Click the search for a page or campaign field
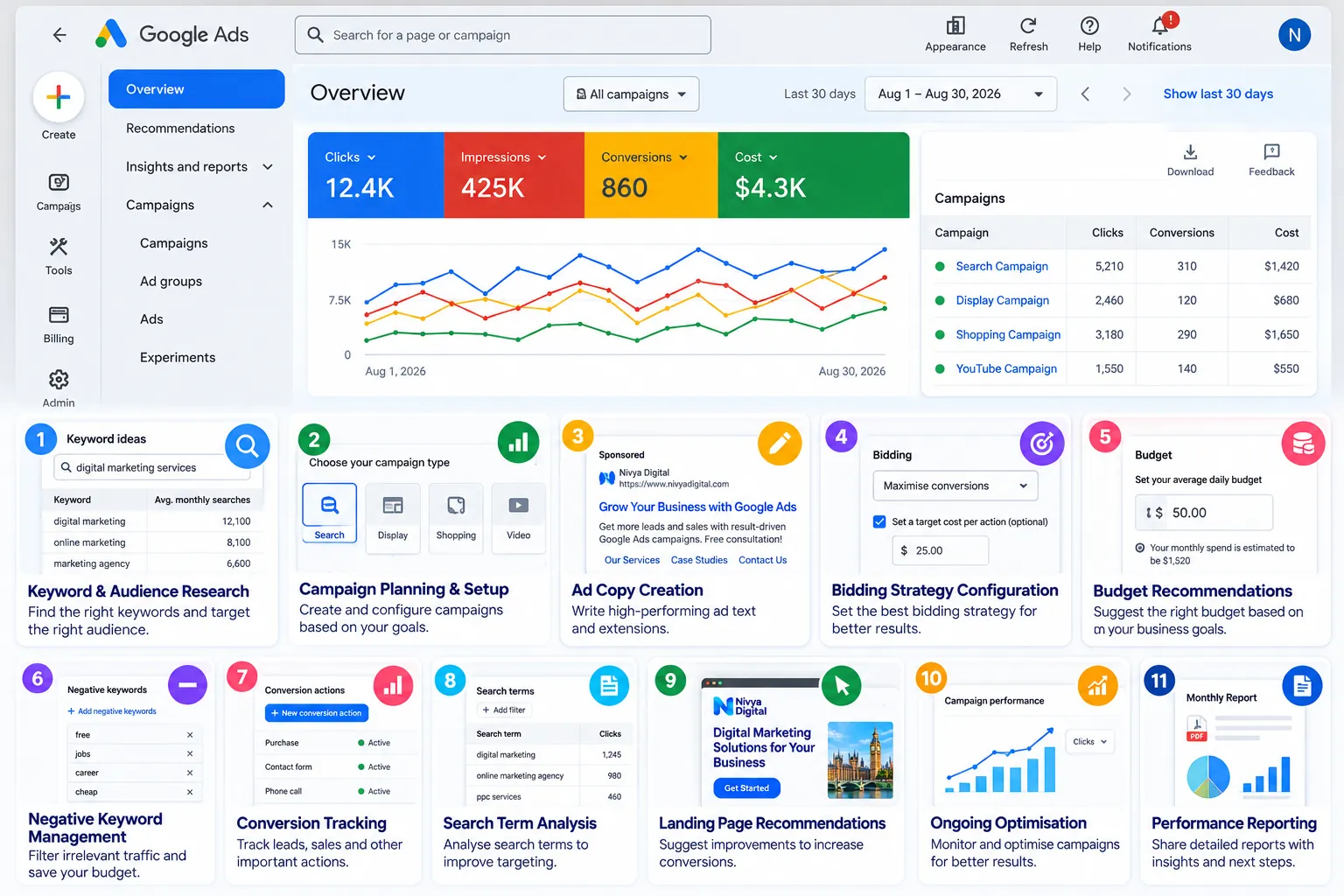Screen dimensions: 1344x896 click(x=503, y=35)
